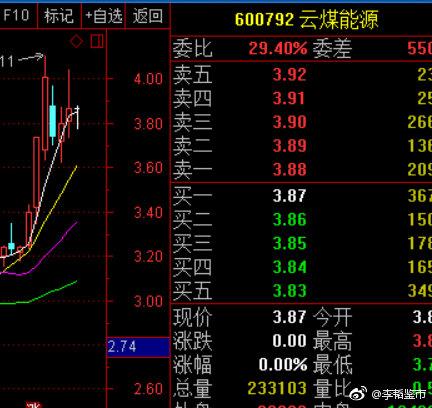Select stock title 600792 云煤能源
This screenshot has height=408, width=432.
[x=306, y=19]
